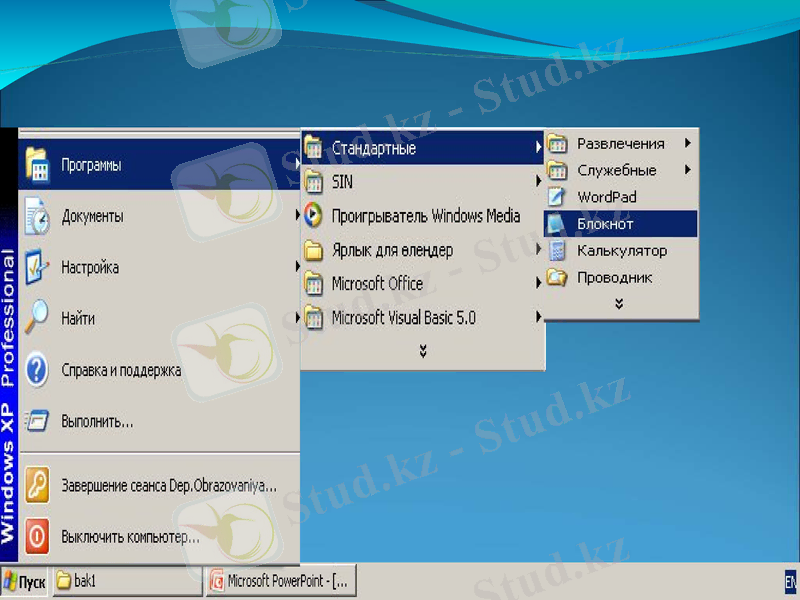Open the Microsoft Office menu entry

(377, 284)
